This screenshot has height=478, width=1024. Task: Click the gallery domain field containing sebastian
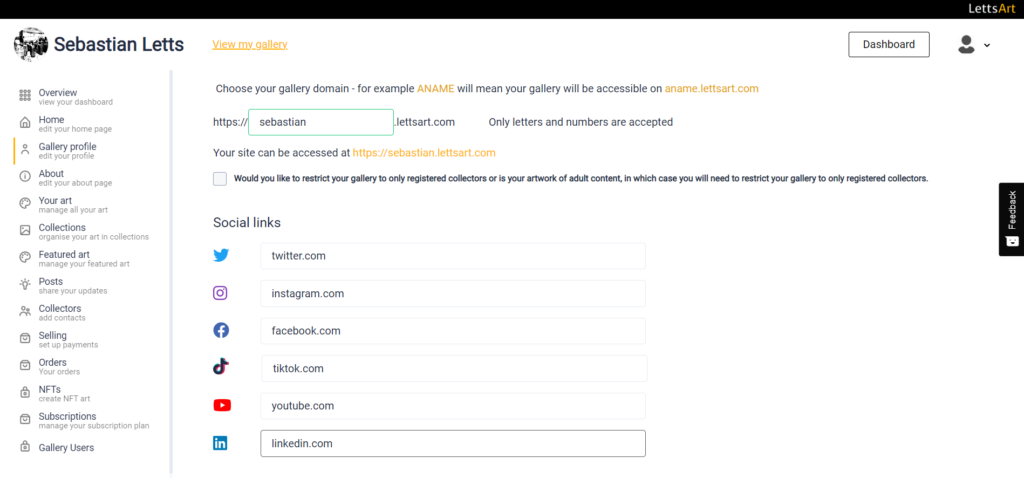click(x=321, y=122)
